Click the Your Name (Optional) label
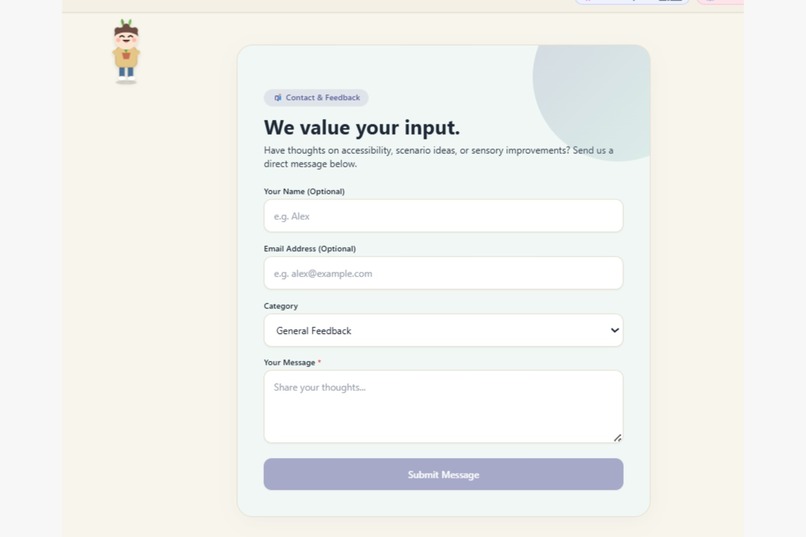The width and height of the screenshot is (806, 537). (x=304, y=191)
